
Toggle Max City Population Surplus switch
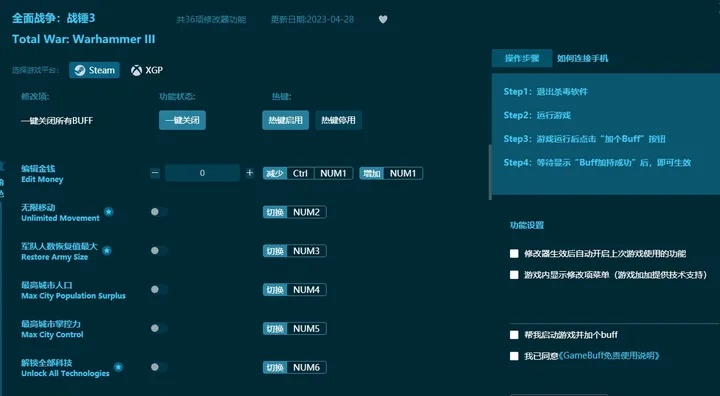[x=159, y=289]
